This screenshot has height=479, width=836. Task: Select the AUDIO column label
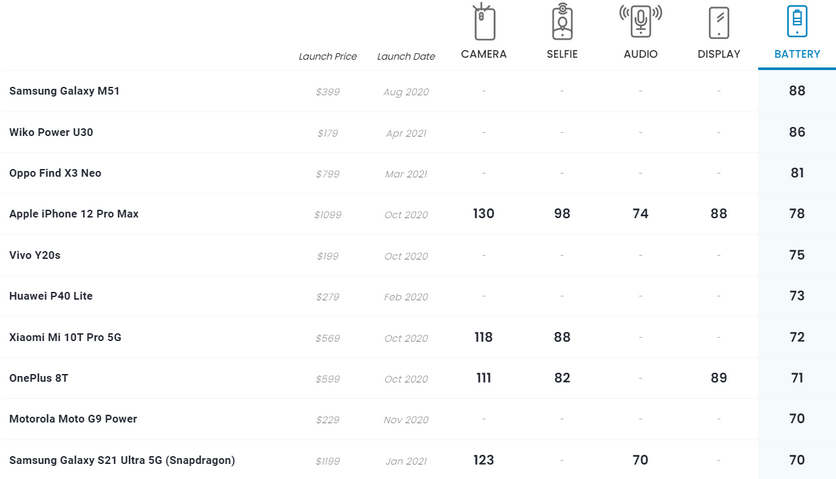pos(640,54)
